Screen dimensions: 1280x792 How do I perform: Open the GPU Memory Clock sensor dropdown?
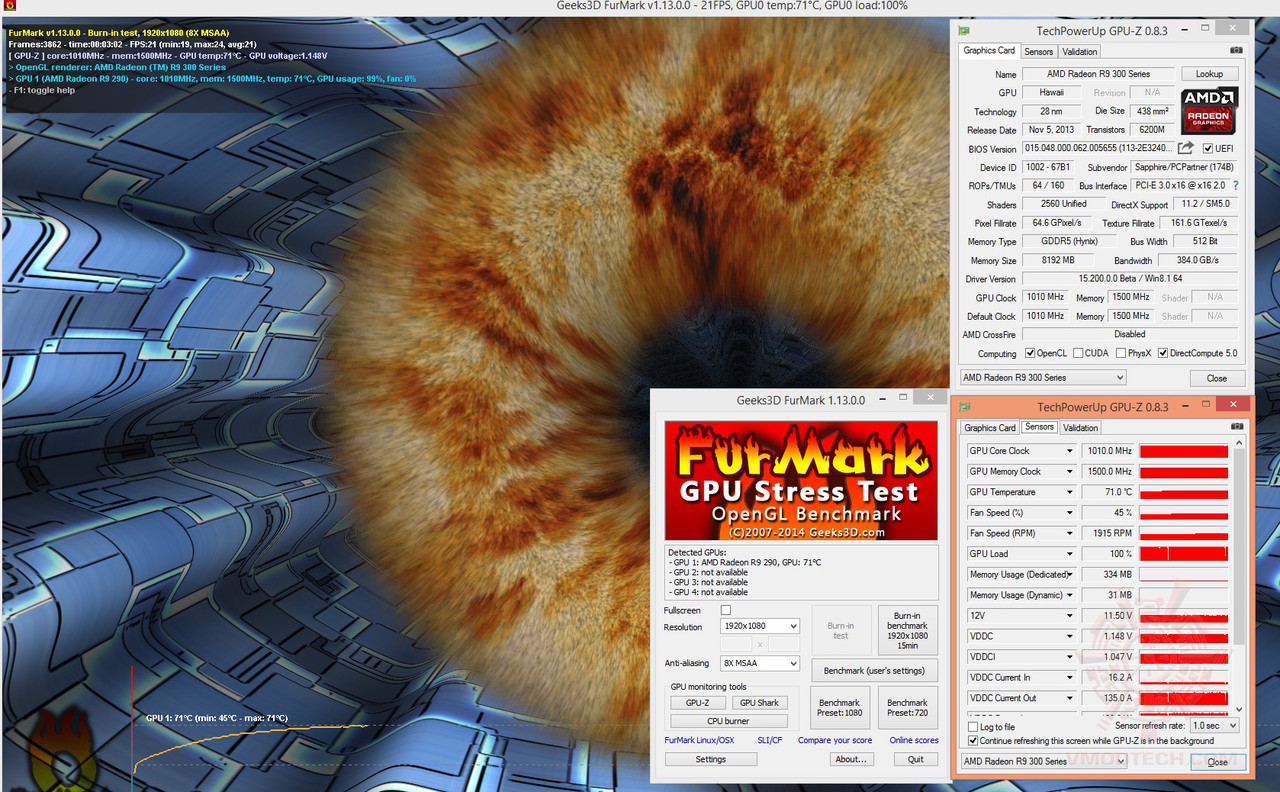coord(1070,471)
